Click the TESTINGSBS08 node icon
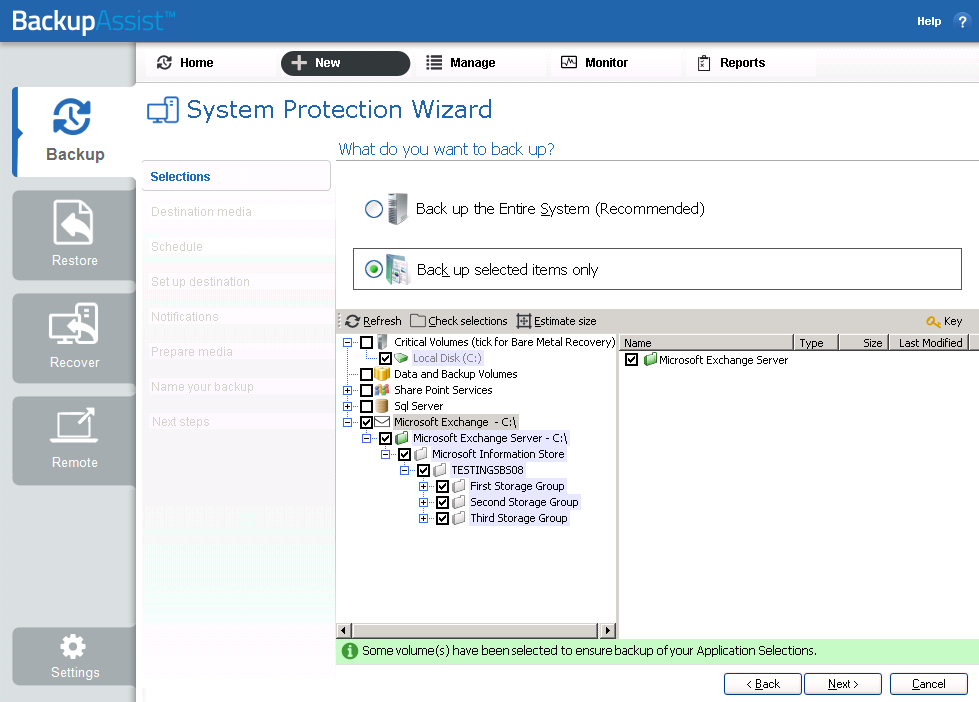979x702 pixels. pos(440,470)
